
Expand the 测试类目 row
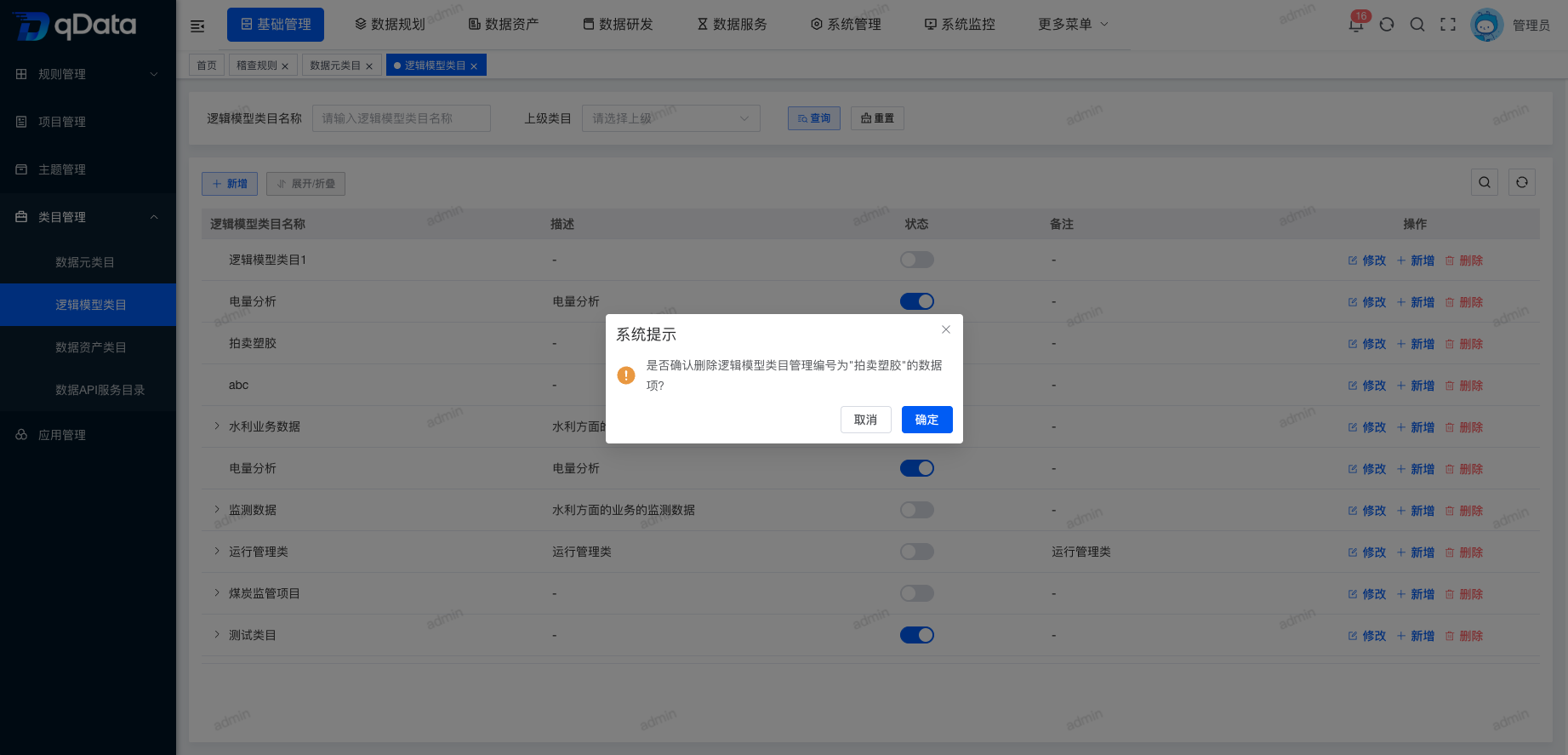point(217,634)
